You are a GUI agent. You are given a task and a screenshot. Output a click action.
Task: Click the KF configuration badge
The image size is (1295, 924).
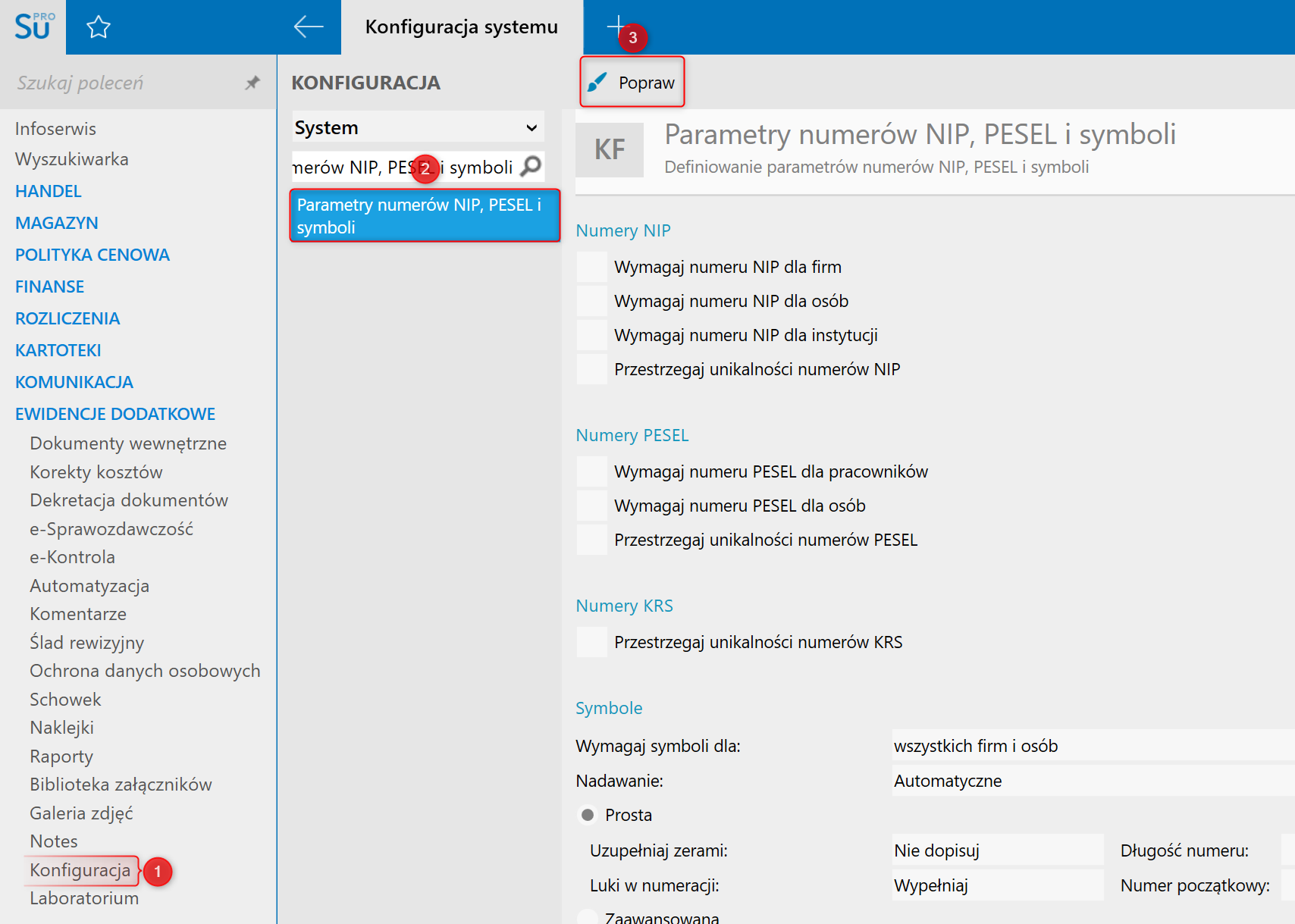pos(610,149)
